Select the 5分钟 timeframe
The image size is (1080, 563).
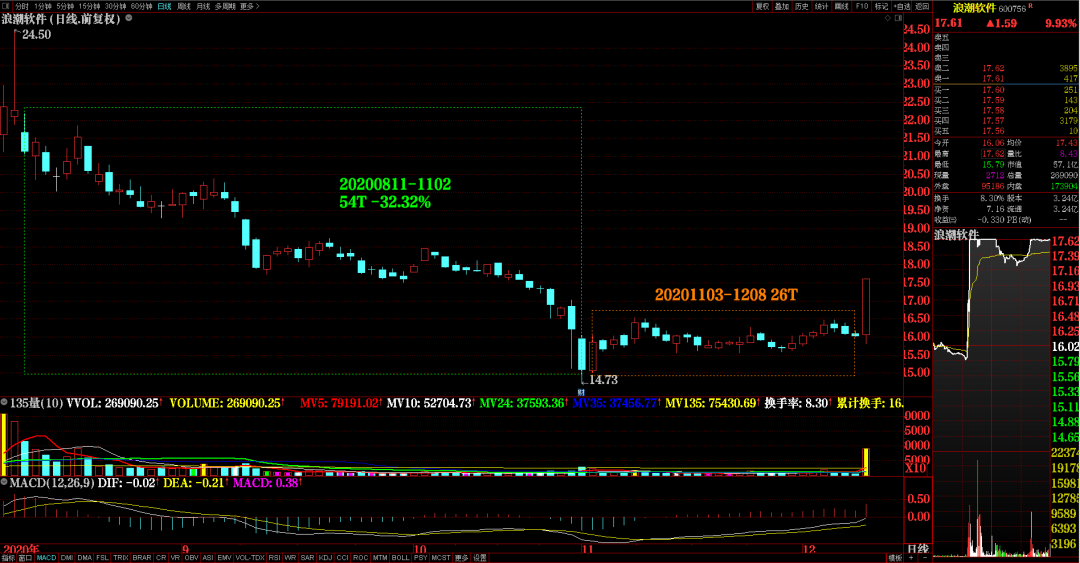pyautogui.click(x=65, y=6)
